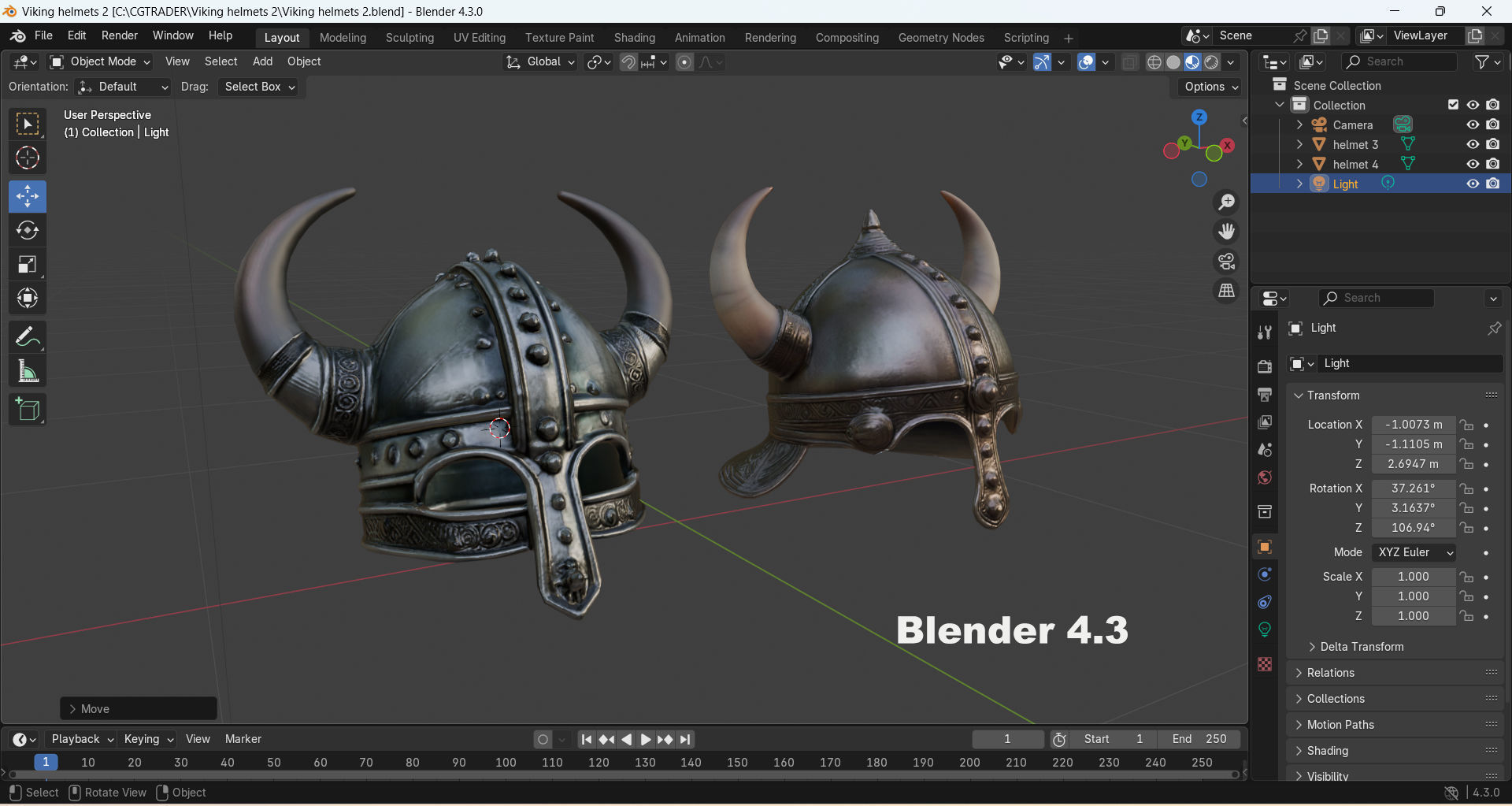The height and width of the screenshot is (806, 1512).
Task: Click frame 100 on timeline ruler
Action: (506, 763)
